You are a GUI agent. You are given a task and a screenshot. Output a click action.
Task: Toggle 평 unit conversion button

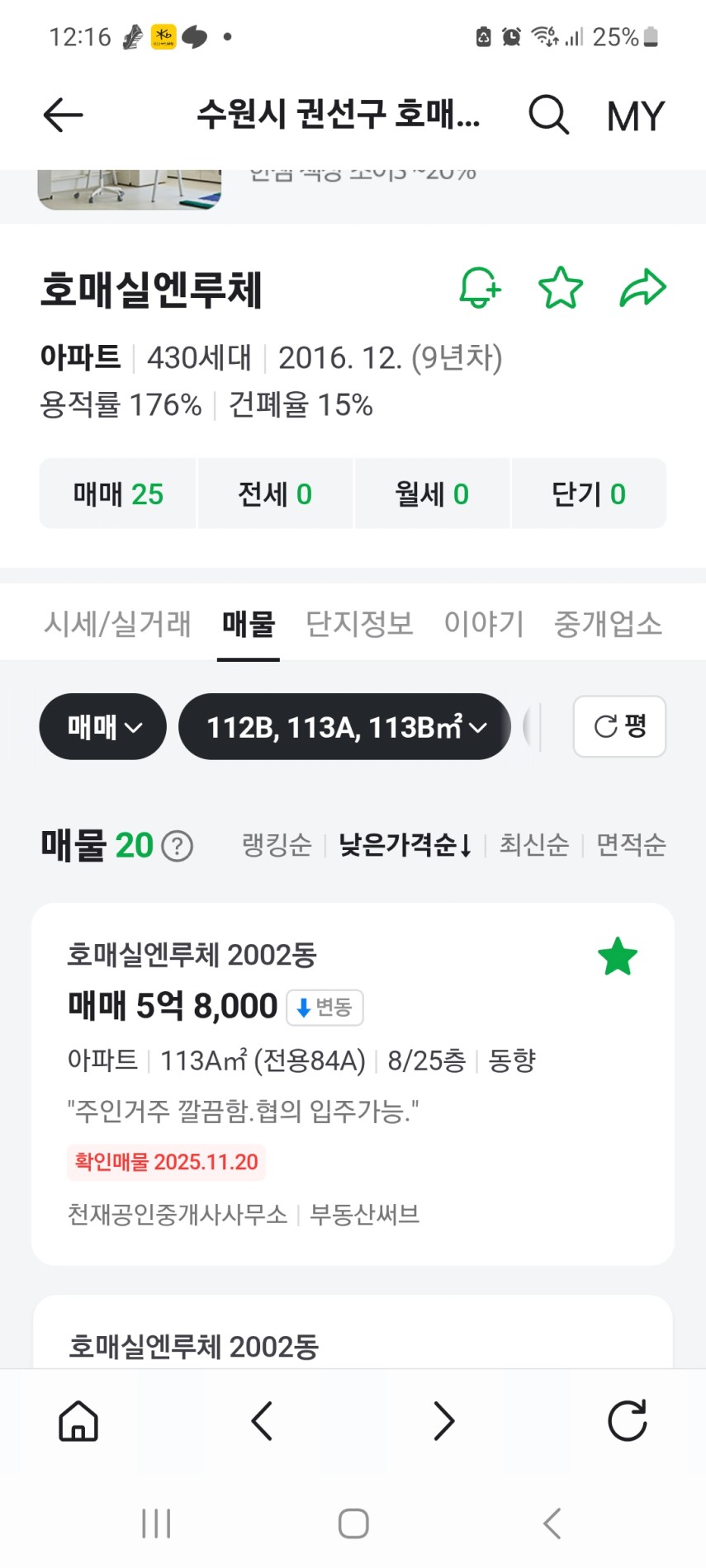[619, 726]
